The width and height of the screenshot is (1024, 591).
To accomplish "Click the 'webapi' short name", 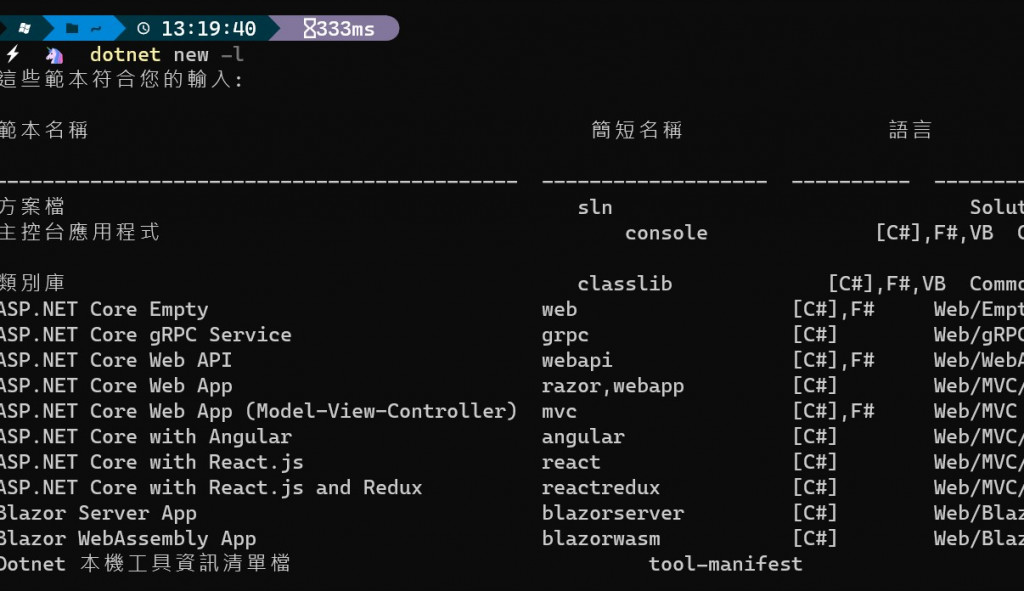I will [x=577, y=360].
